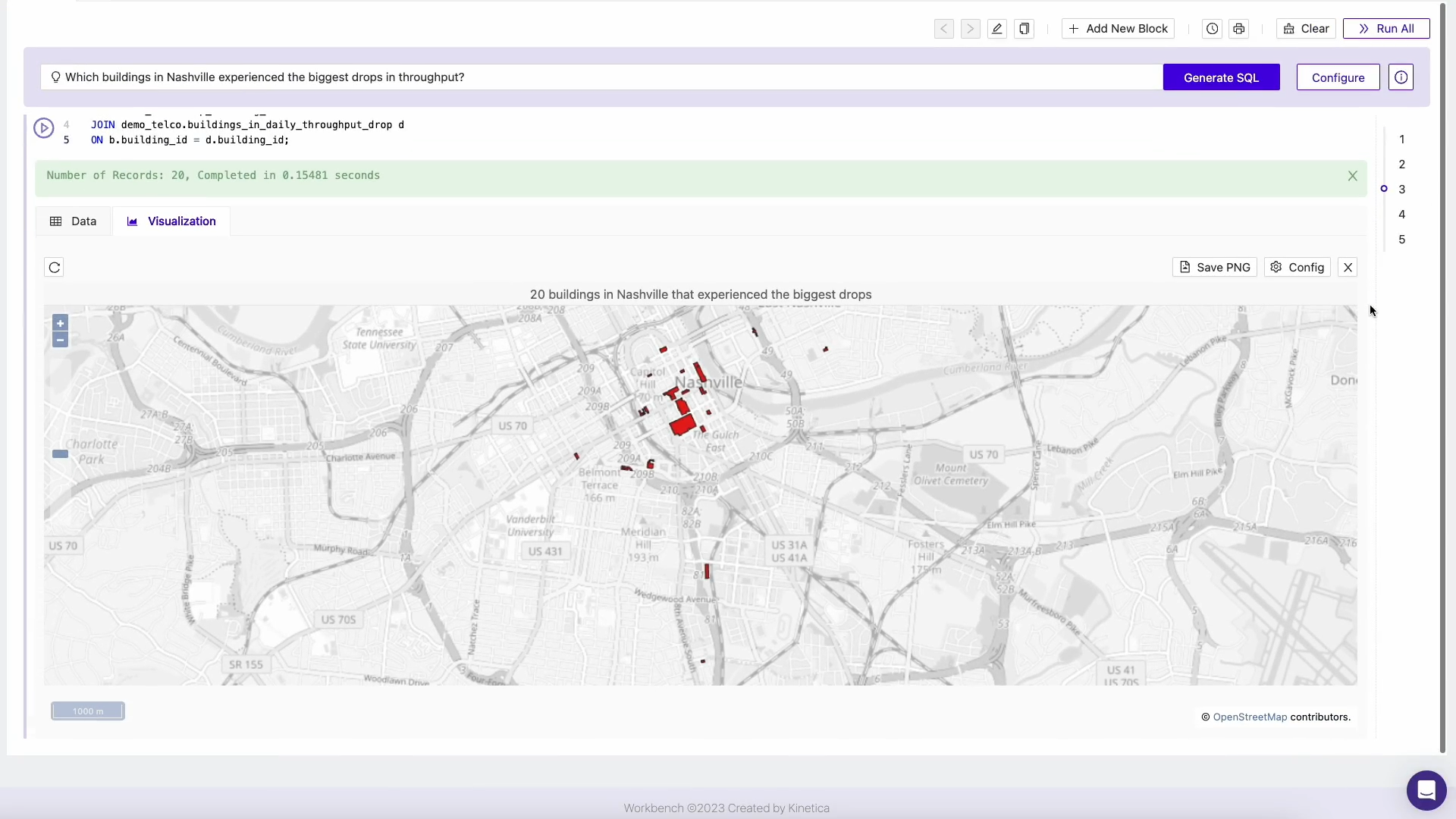Save the map as PNG
The width and height of the screenshot is (1456, 819).
pos(1214,267)
